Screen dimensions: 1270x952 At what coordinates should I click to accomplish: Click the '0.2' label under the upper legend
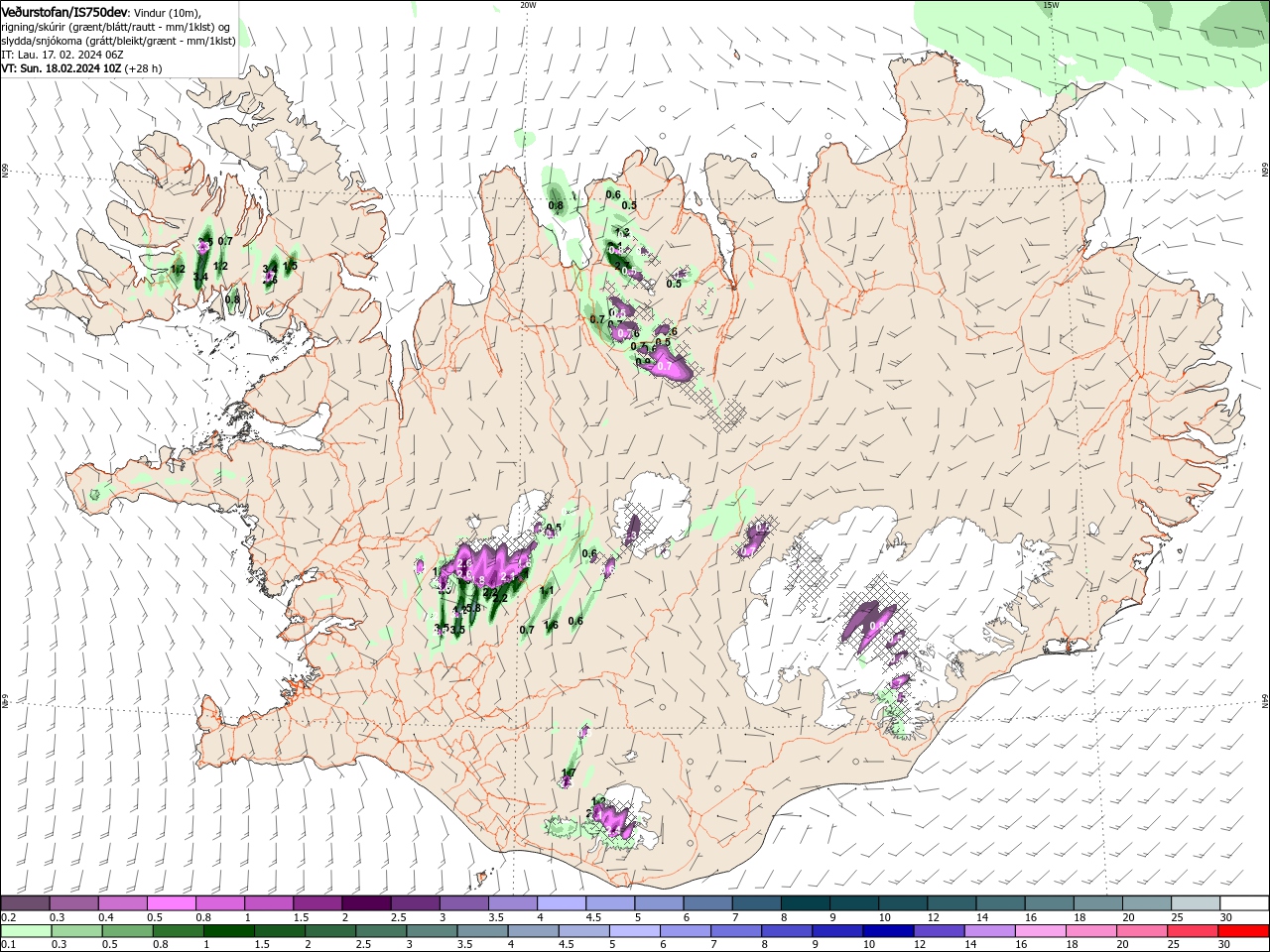(x=7, y=917)
